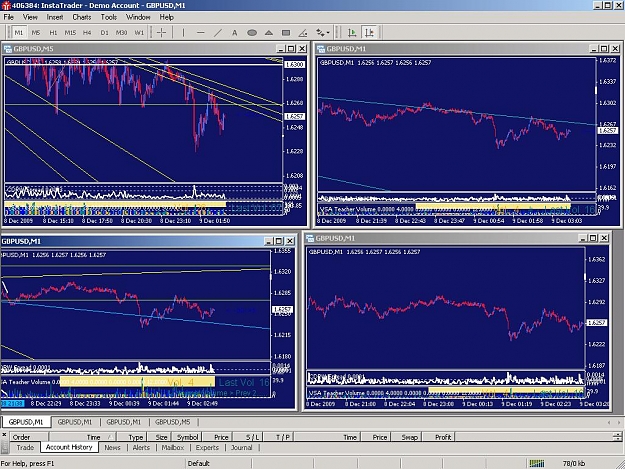This screenshot has height=469, width=625.
Task: Sort history by Swap column
Action: coord(406,437)
